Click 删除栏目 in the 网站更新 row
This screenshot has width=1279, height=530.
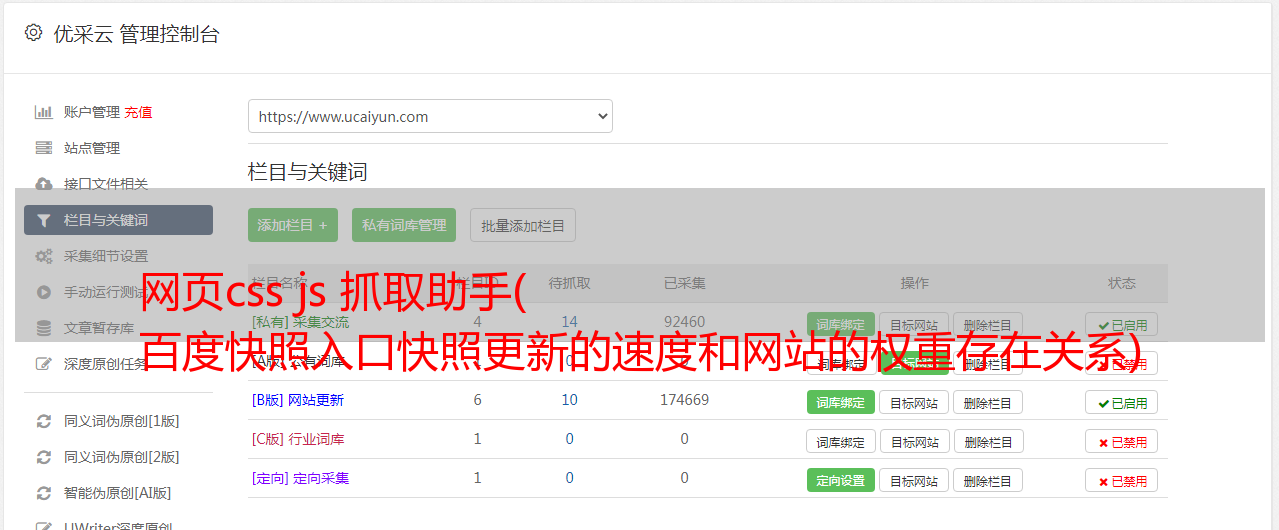[x=988, y=402]
